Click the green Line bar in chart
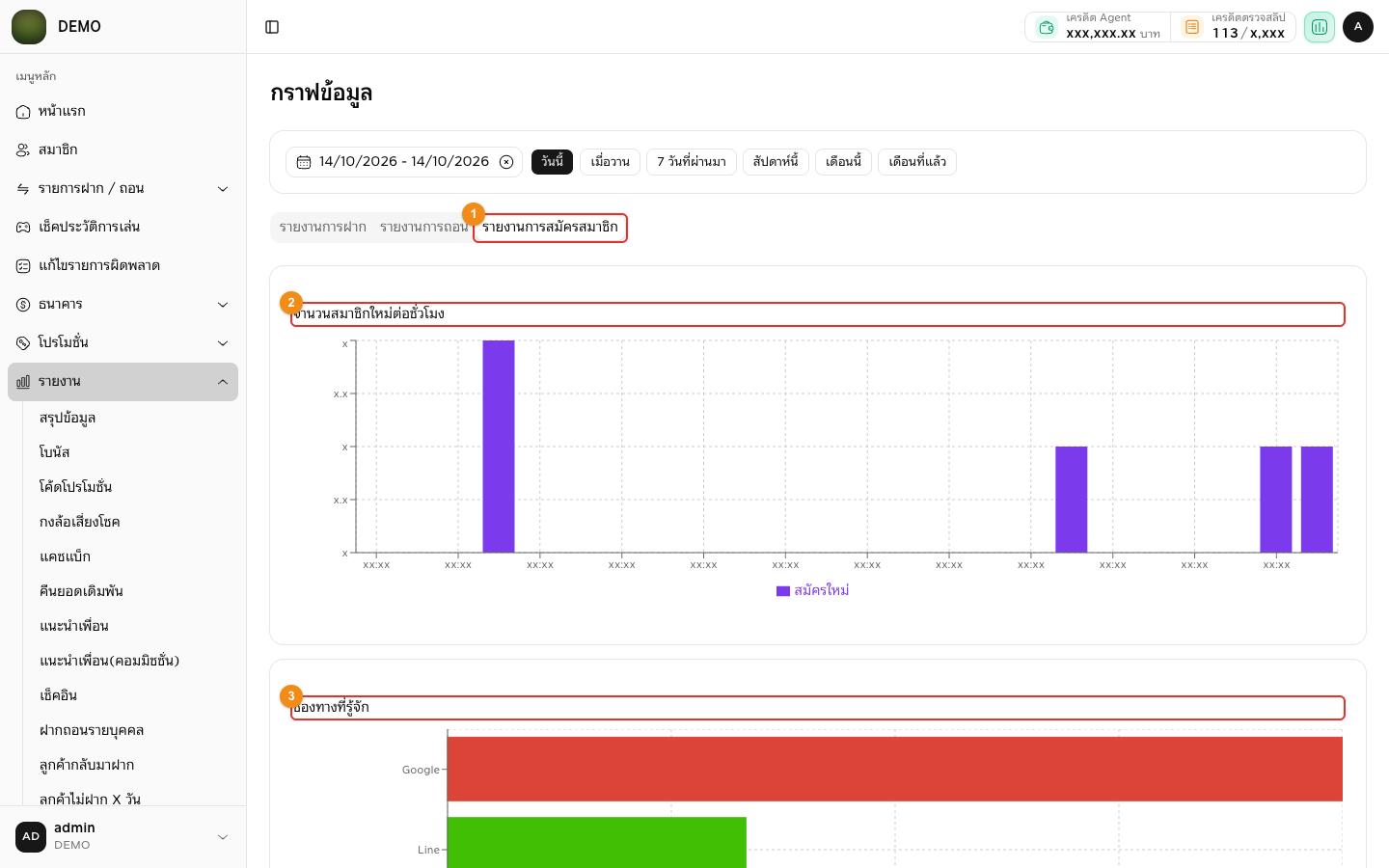 pos(597,843)
